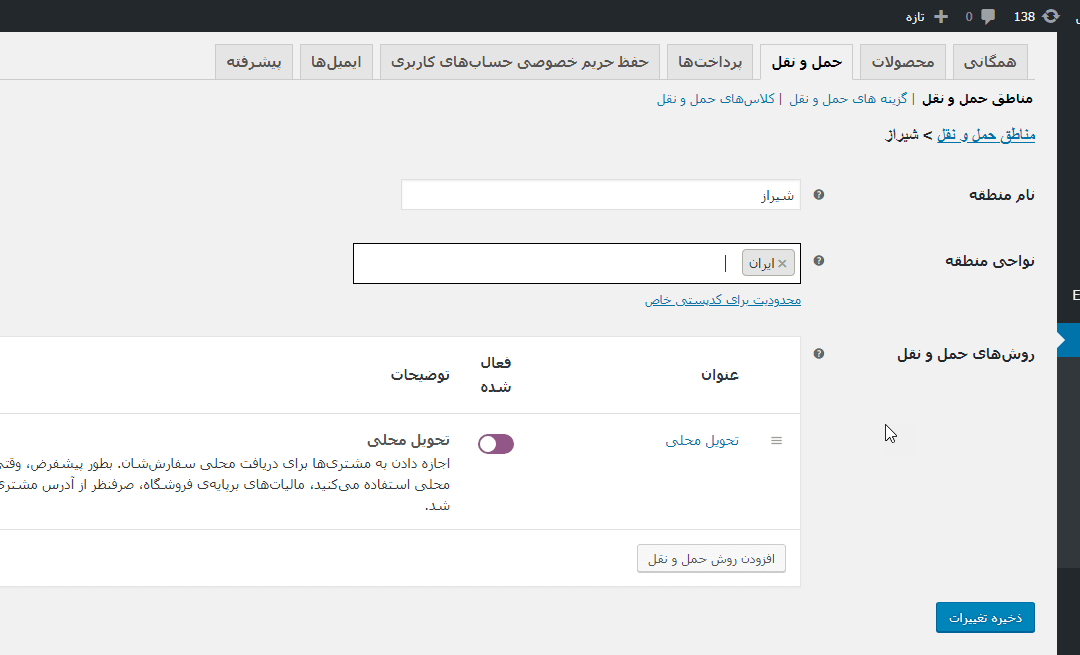Toggle the تحویل محلی enabled switch

tap(496, 444)
